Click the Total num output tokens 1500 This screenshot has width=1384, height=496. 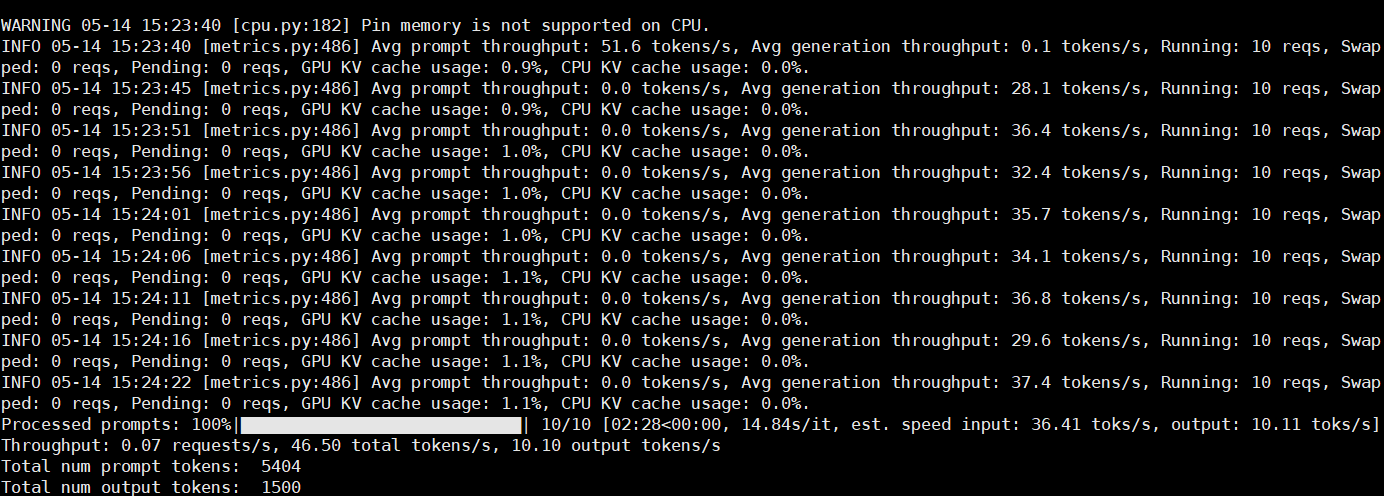pyautogui.click(x=151, y=488)
